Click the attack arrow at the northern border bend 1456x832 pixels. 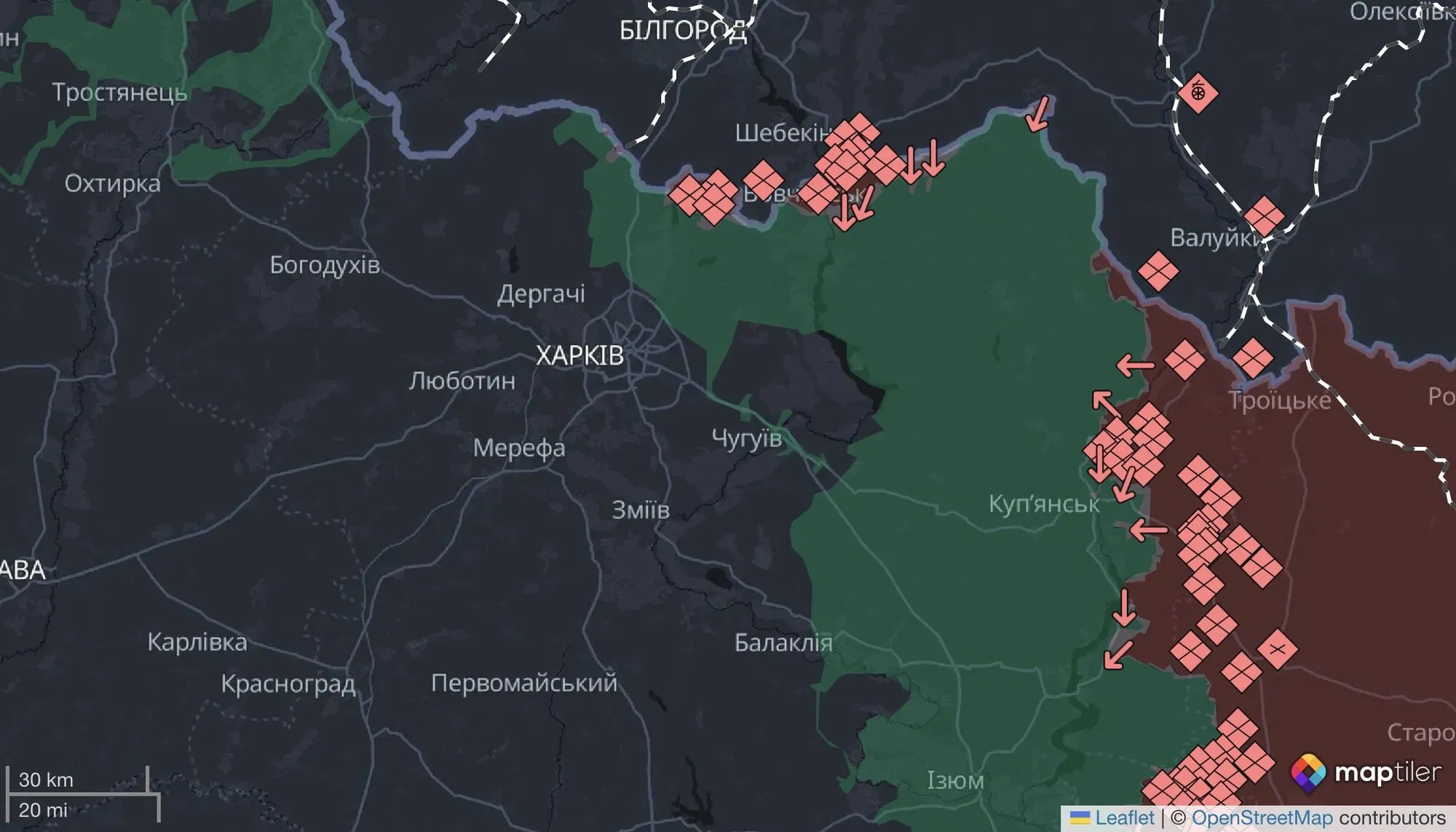[x=1039, y=114]
